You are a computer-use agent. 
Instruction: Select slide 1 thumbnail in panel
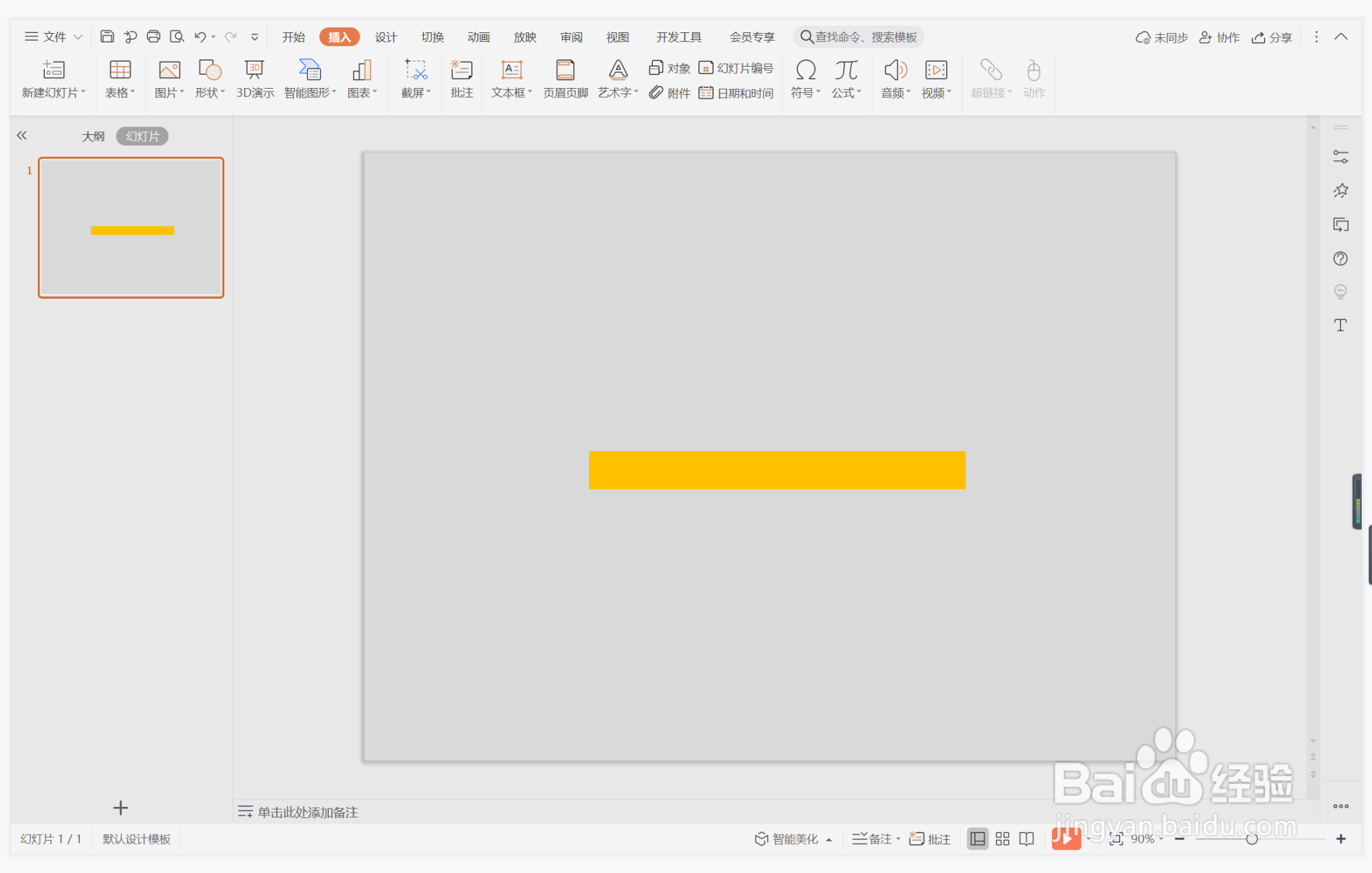131,228
